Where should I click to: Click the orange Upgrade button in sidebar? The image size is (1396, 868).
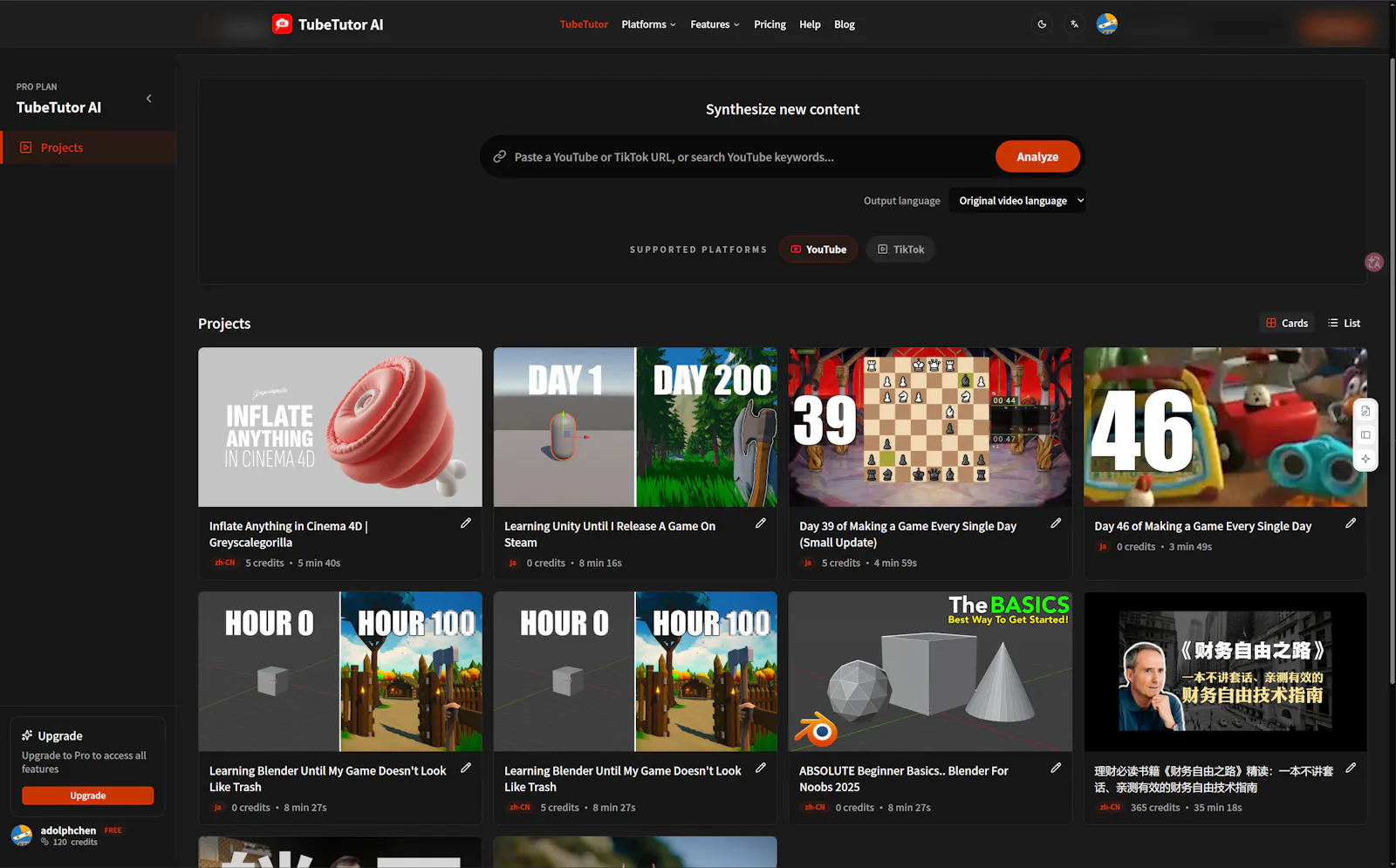88,796
